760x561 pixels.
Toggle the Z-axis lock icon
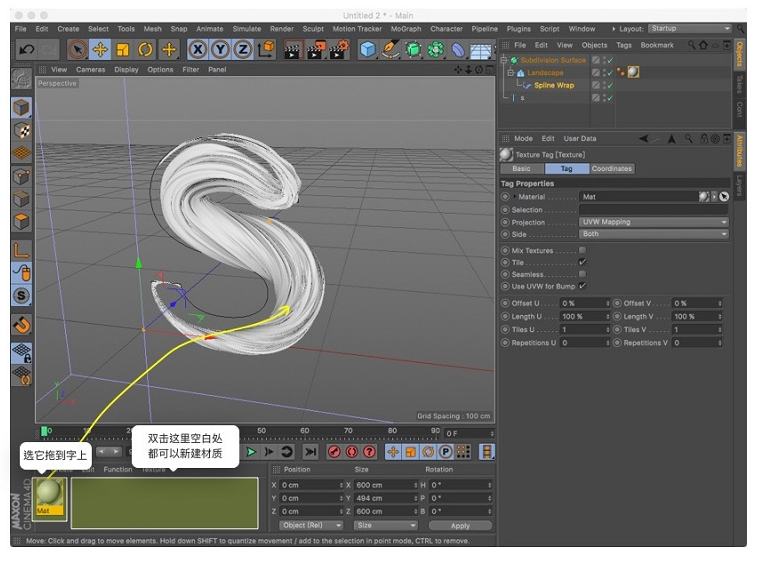(242, 49)
